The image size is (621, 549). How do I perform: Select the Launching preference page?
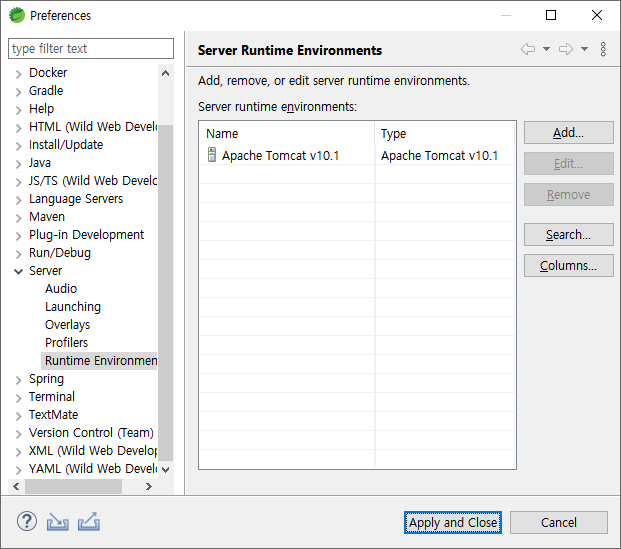pos(73,307)
